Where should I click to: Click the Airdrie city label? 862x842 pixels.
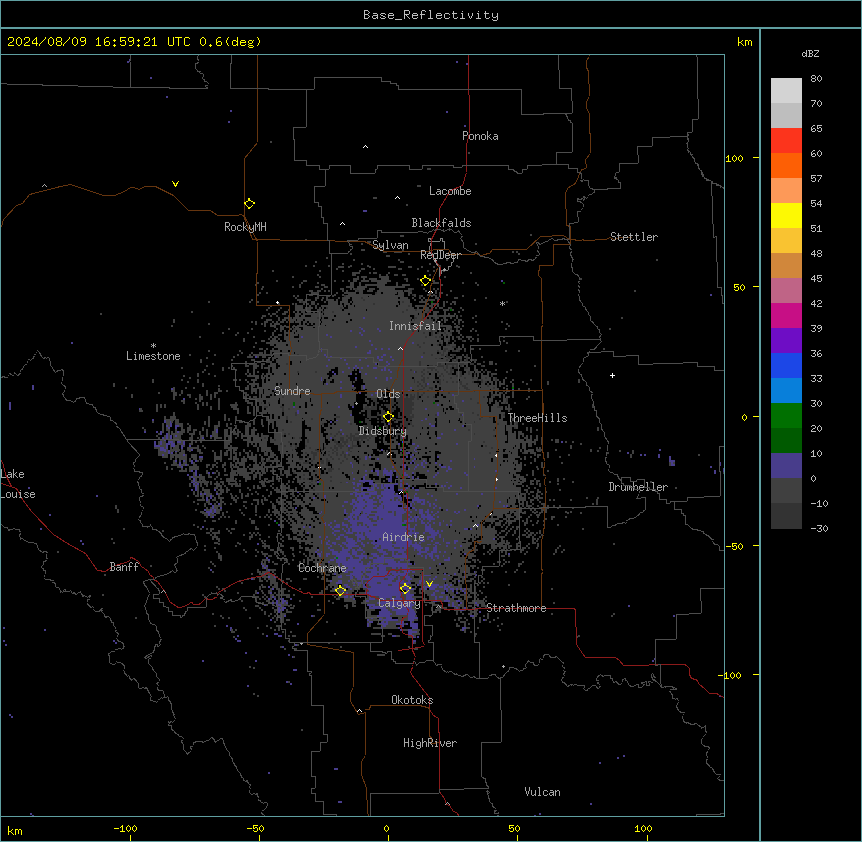(x=404, y=537)
